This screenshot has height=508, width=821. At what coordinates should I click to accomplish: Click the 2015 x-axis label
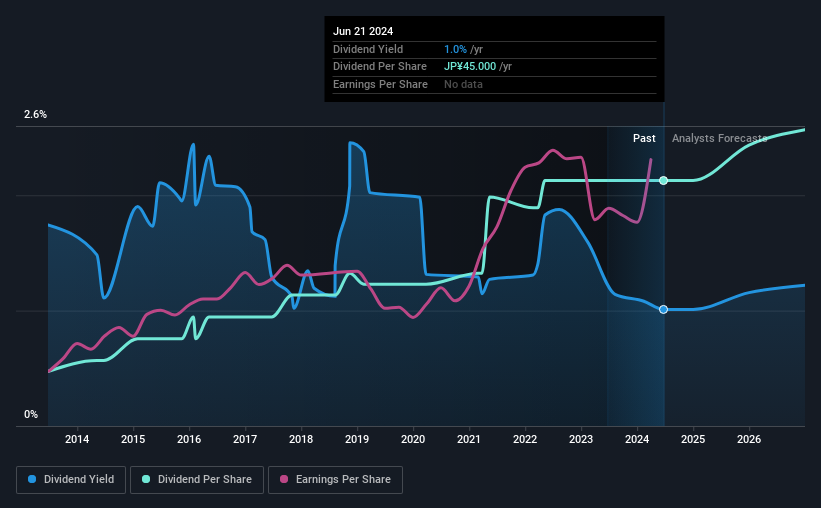(x=133, y=439)
